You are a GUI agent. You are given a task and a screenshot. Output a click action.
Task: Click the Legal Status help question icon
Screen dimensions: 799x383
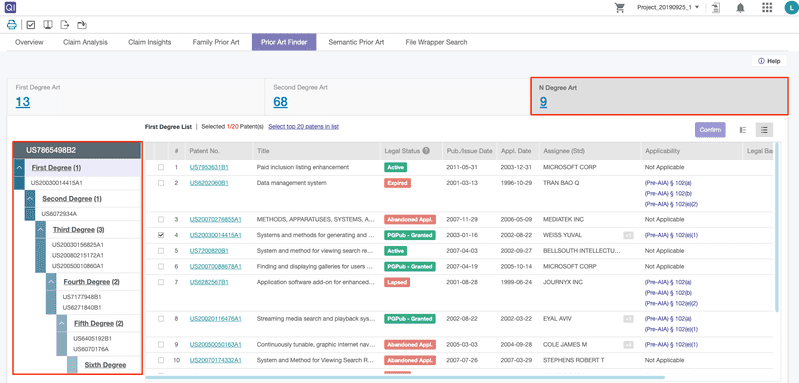(426, 151)
